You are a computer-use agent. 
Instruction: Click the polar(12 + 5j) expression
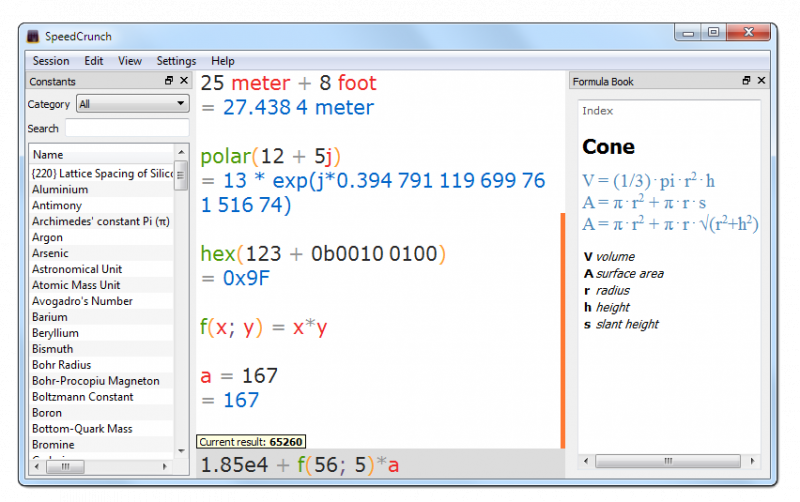tap(270, 156)
